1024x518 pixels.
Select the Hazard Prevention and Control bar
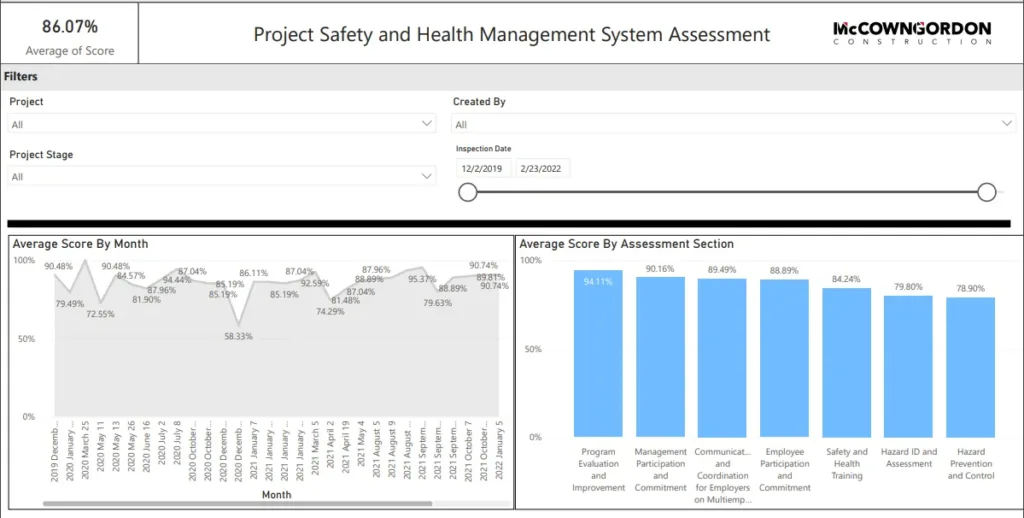point(970,367)
